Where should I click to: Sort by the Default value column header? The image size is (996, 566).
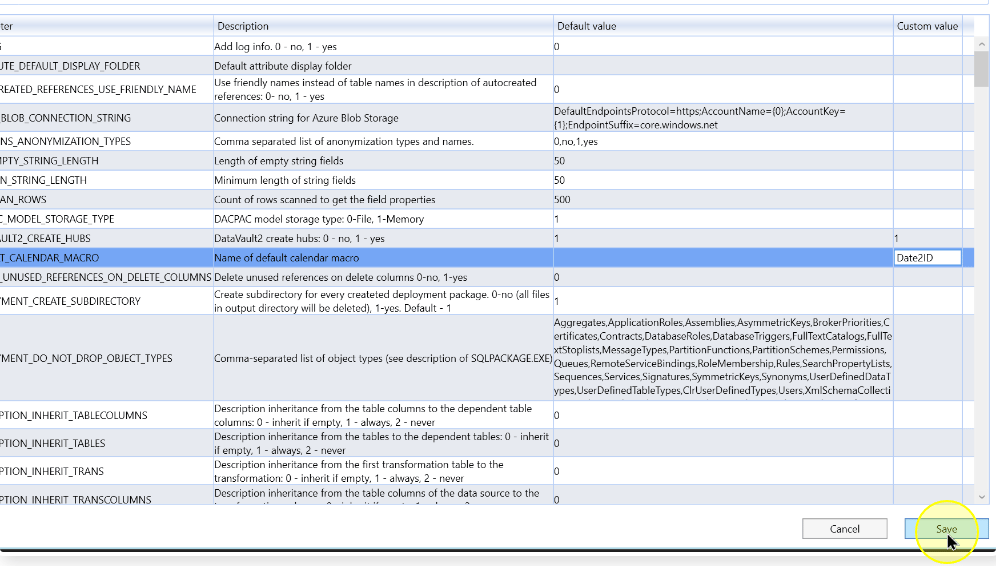(723, 26)
